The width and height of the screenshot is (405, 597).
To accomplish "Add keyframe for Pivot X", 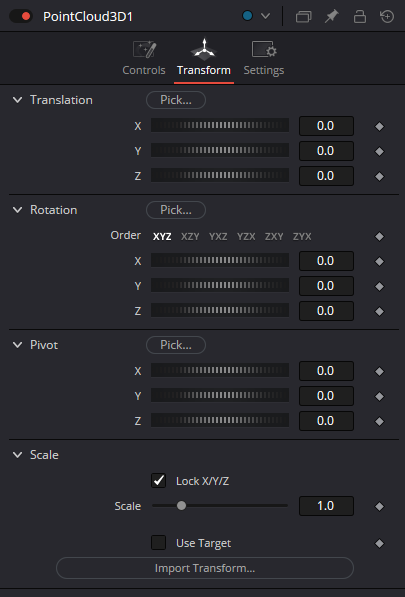I will click(x=379, y=372).
